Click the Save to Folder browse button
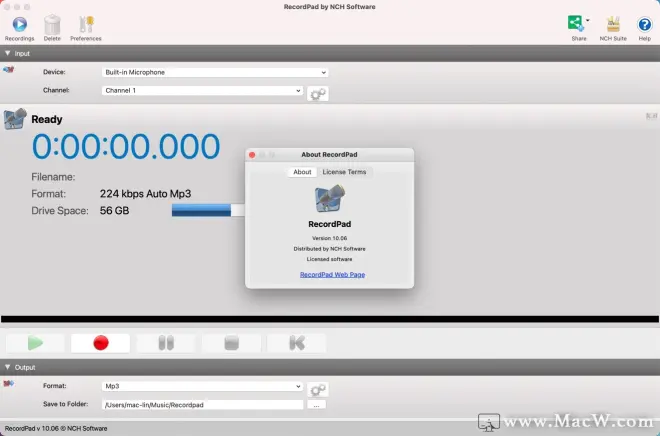The image size is (660, 436). (316, 405)
